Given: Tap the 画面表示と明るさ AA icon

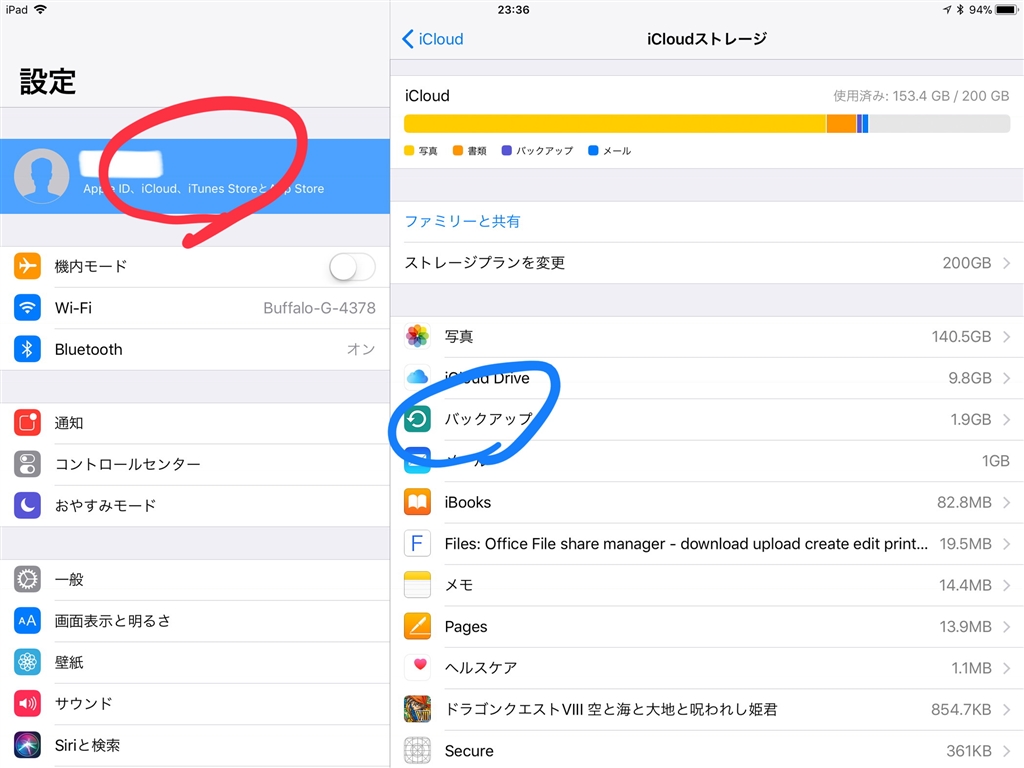Looking at the screenshot, I should click(x=27, y=620).
